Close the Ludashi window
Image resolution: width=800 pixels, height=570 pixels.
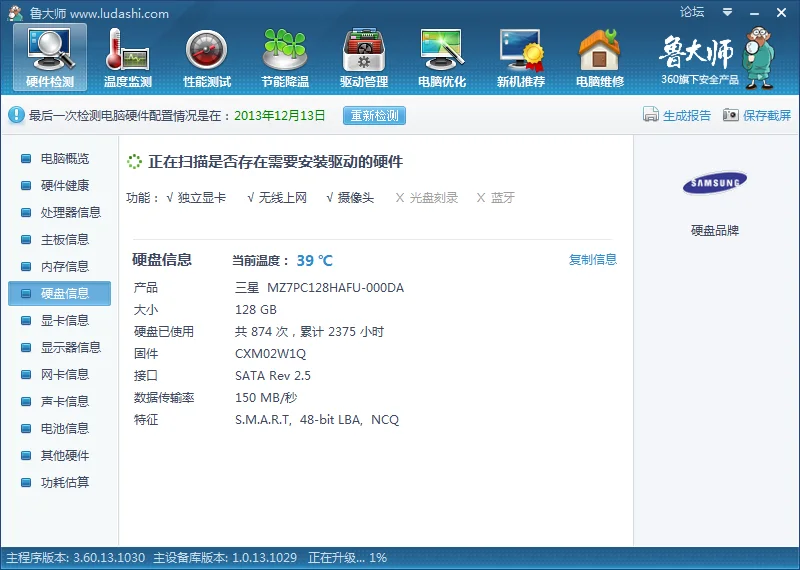pos(781,13)
